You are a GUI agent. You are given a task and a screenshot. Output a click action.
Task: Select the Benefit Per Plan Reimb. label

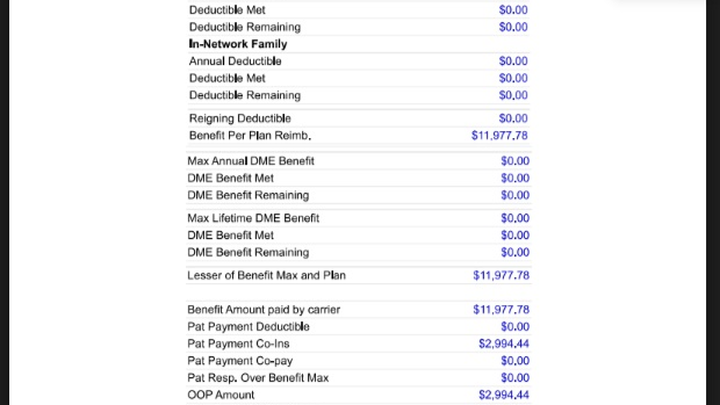pyautogui.click(x=249, y=135)
